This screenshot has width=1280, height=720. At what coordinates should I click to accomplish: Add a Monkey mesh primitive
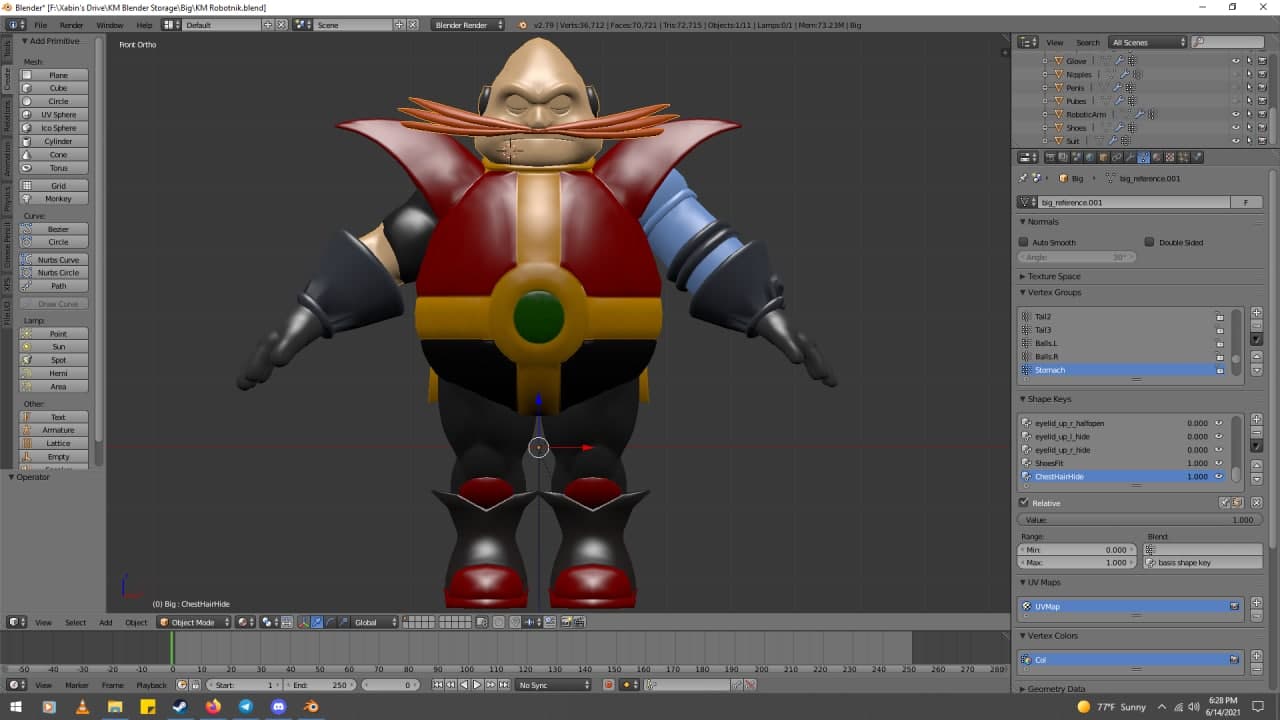click(58, 199)
